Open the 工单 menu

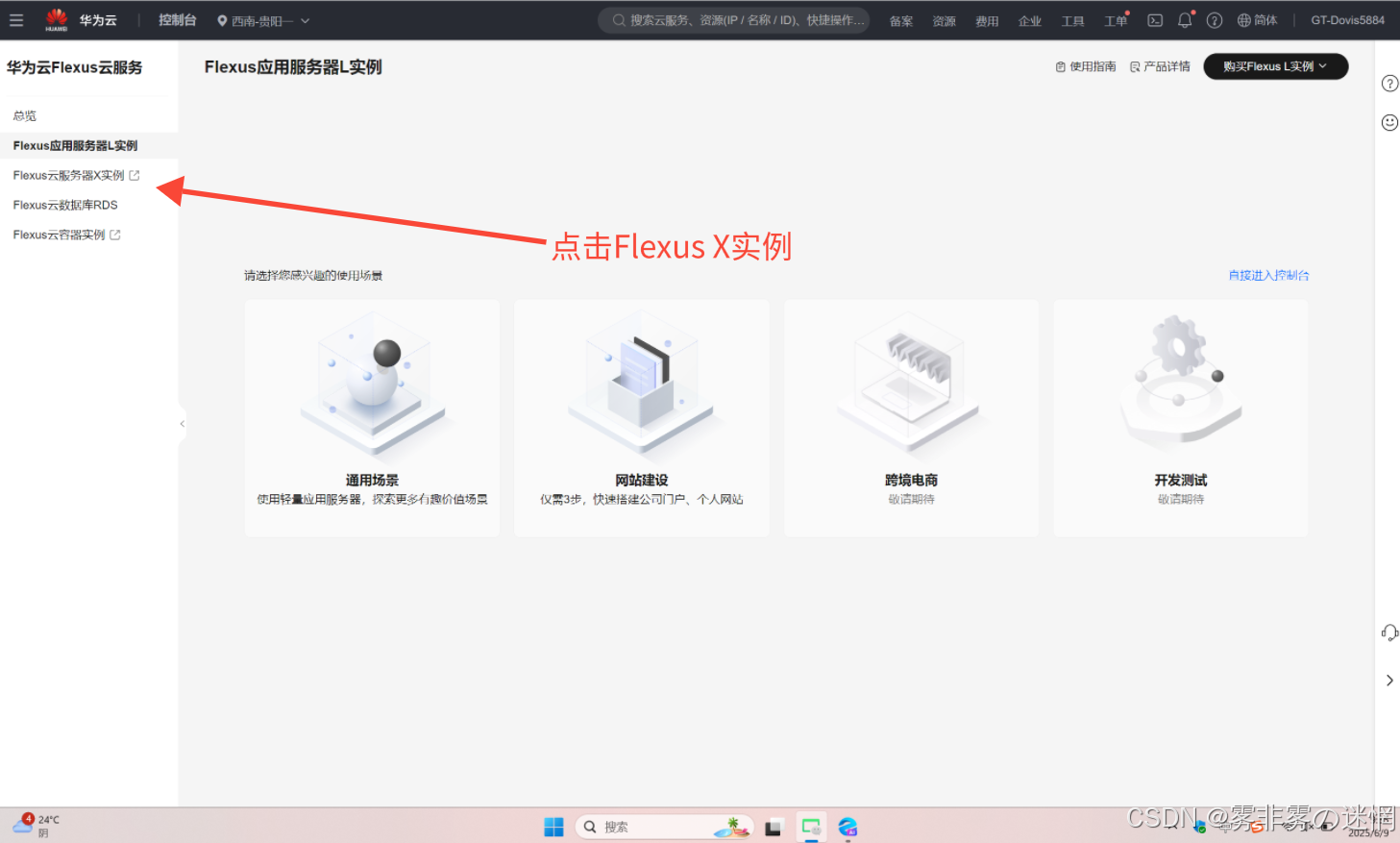point(1116,21)
